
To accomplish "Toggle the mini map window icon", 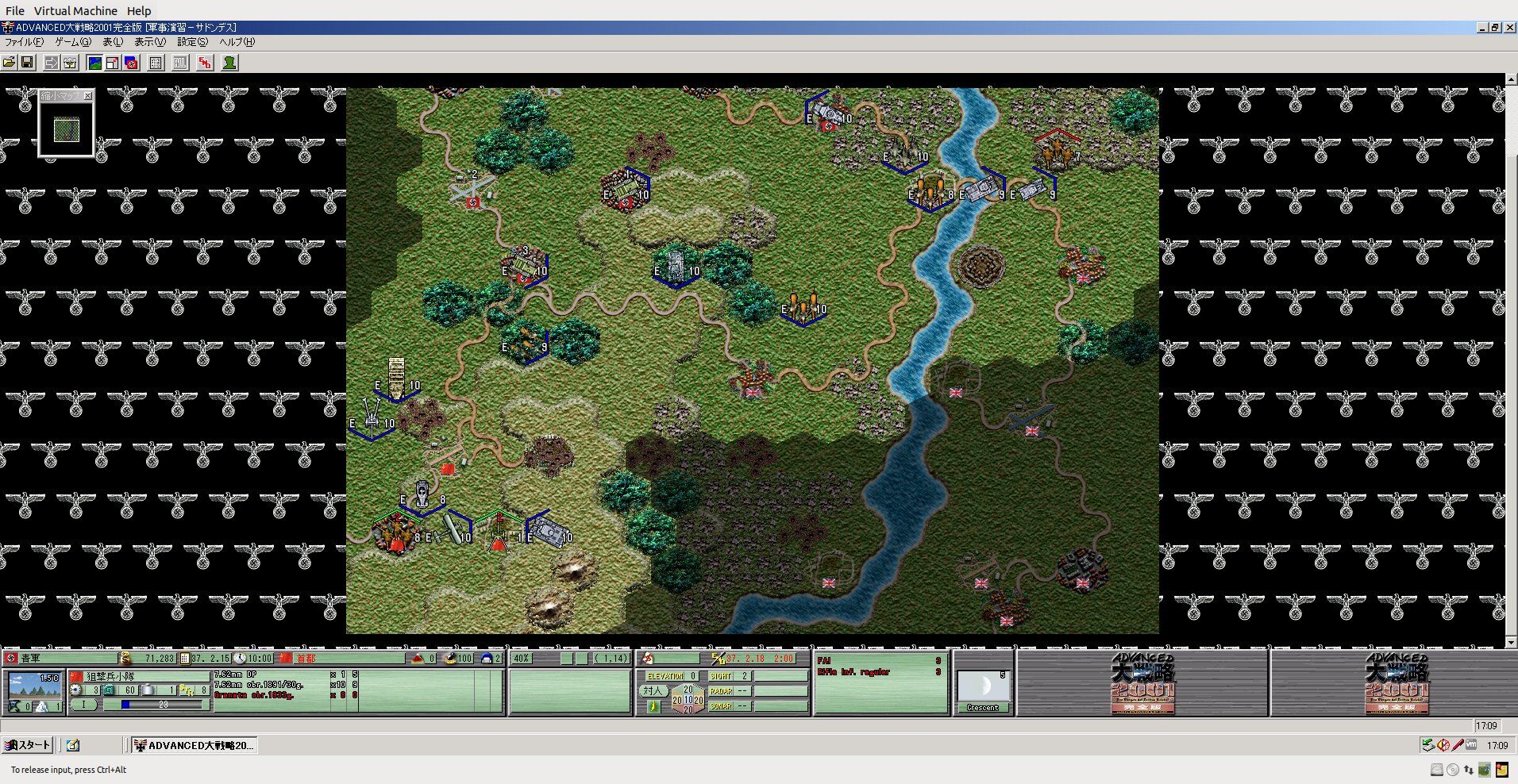I will tap(113, 63).
